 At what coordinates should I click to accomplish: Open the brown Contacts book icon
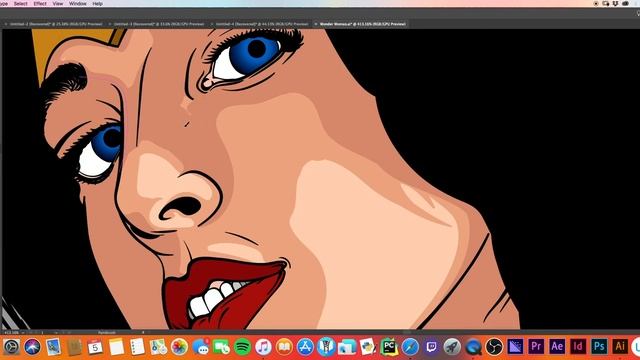tap(74, 347)
